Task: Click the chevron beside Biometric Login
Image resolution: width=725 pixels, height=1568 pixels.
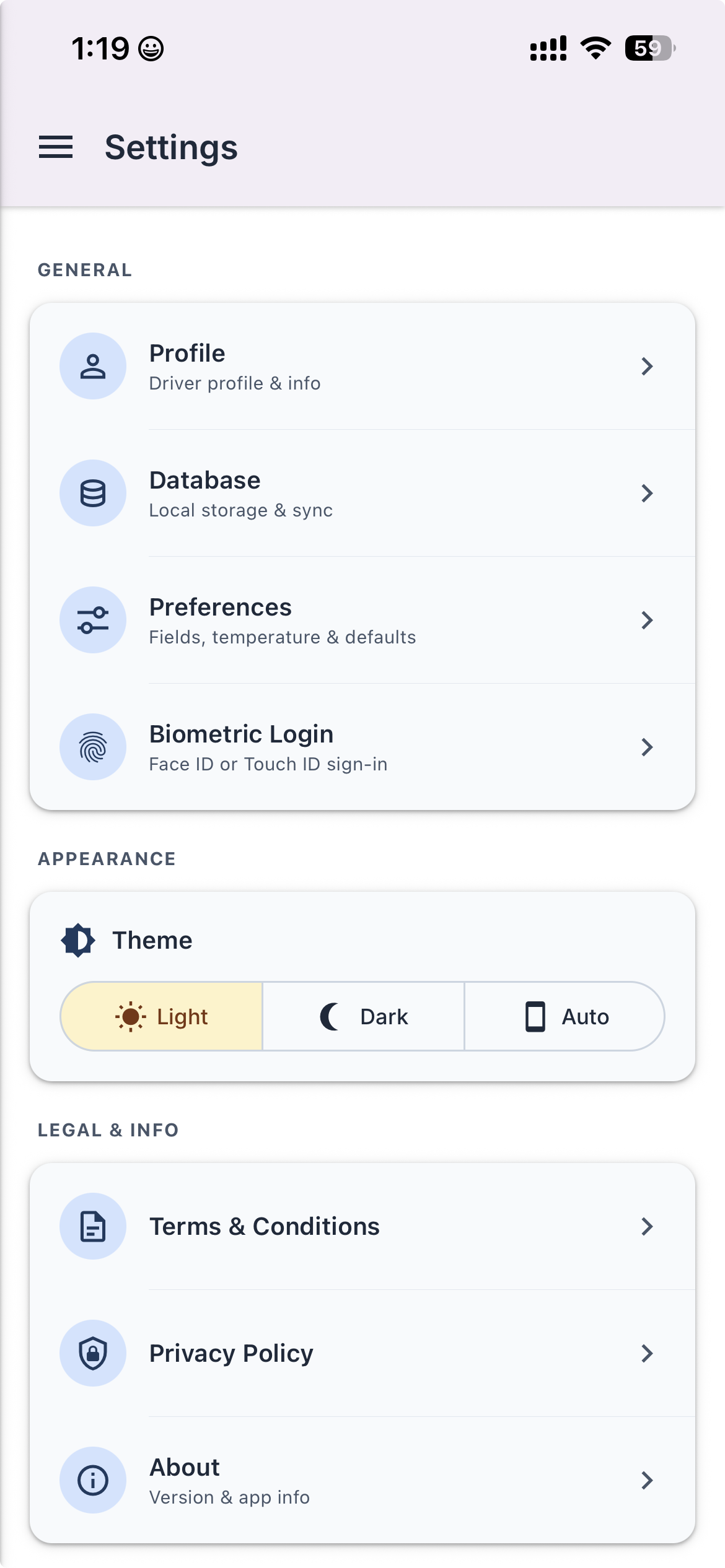Action: click(647, 747)
